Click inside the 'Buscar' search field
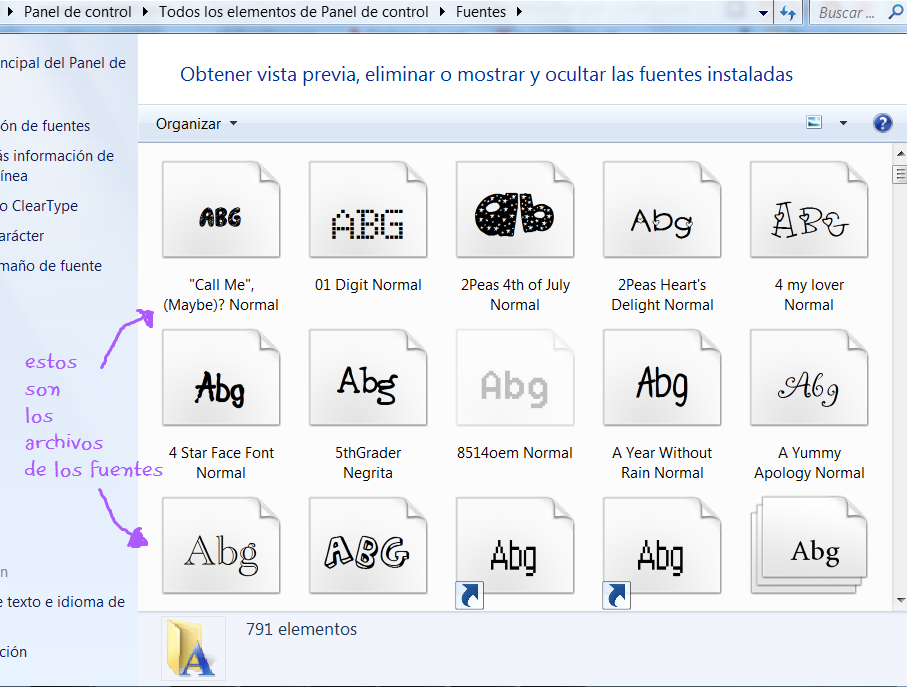Viewport: 907px width, 687px height. pyautogui.click(x=845, y=13)
